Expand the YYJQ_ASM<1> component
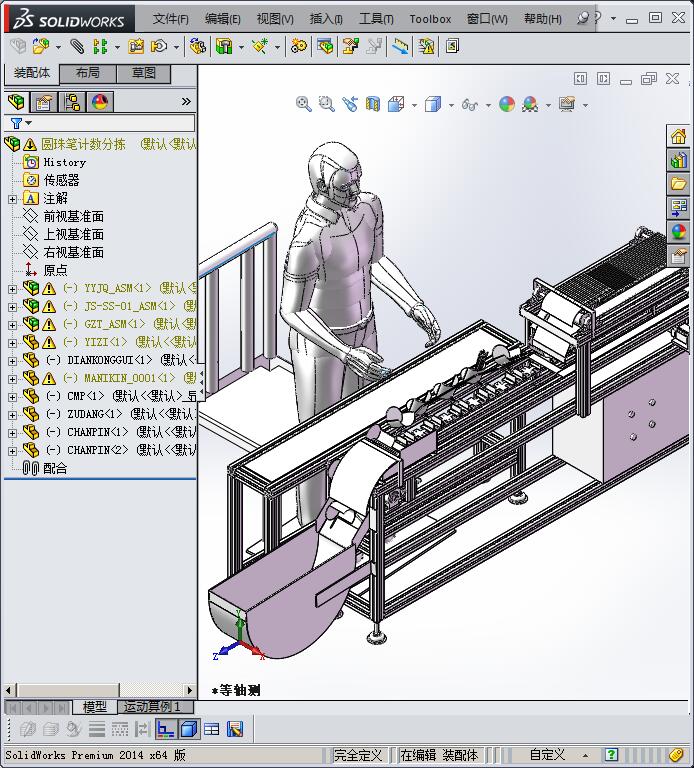Screen dimensions: 694x768 click(x=12, y=289)
